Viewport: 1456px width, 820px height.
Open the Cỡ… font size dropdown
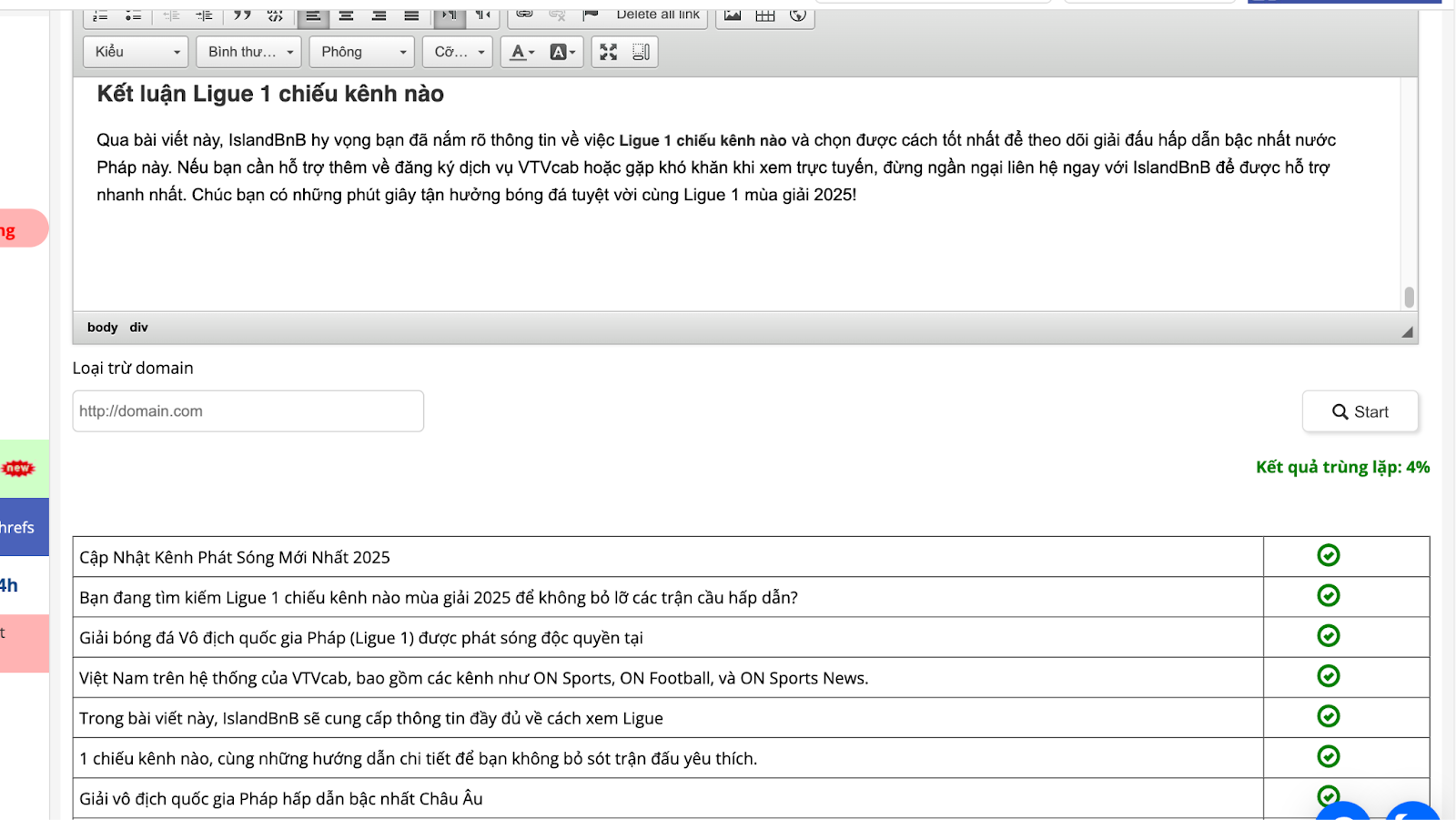pos(458,52)
